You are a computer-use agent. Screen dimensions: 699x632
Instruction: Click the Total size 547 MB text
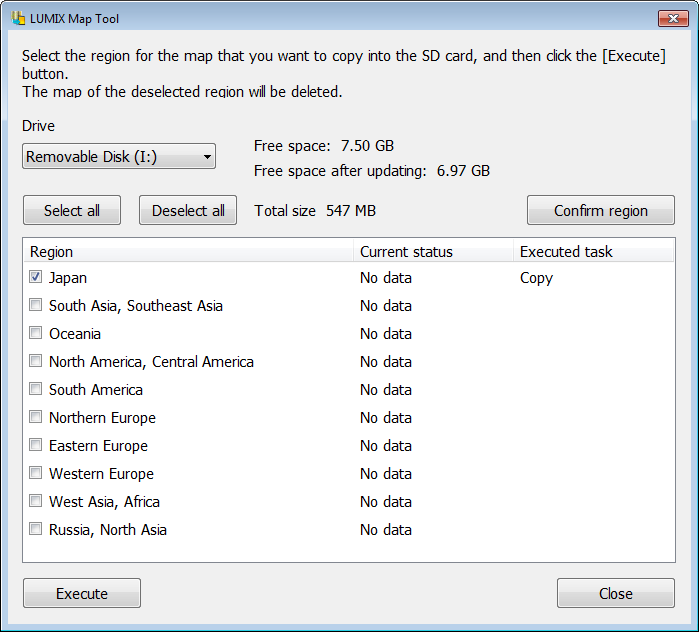click(x=315, y=210)
